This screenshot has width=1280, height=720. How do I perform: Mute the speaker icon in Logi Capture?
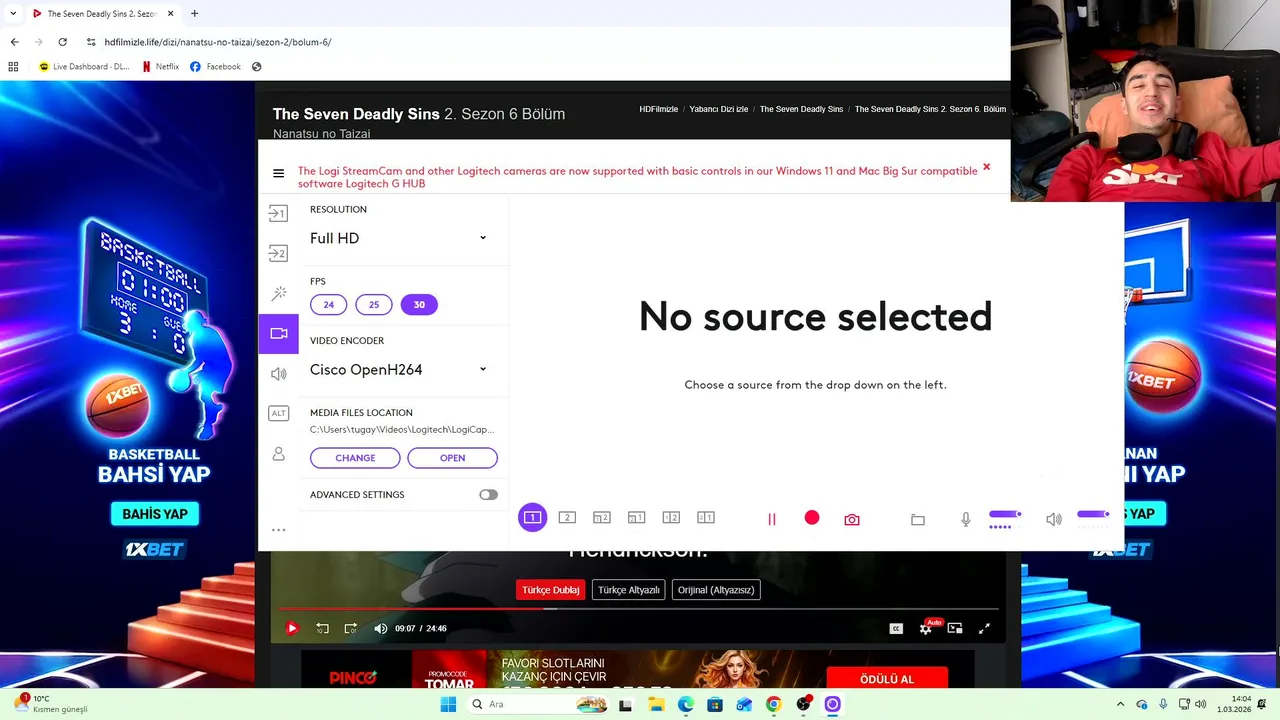coord(1054,519)
